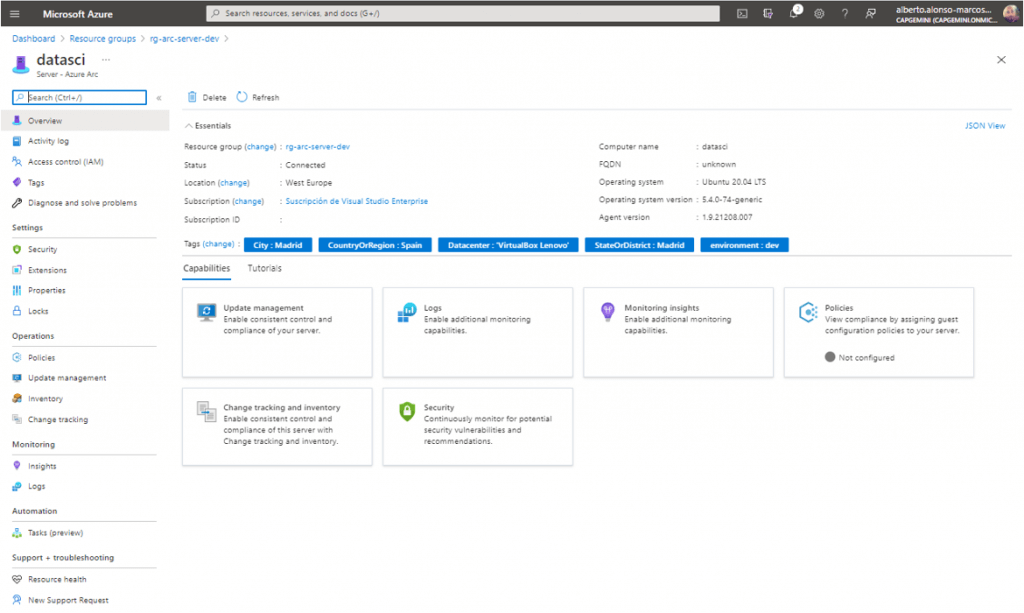Click the Update management card icon
The width and height of the screenshot is (1024, 613).
point(206,312)
